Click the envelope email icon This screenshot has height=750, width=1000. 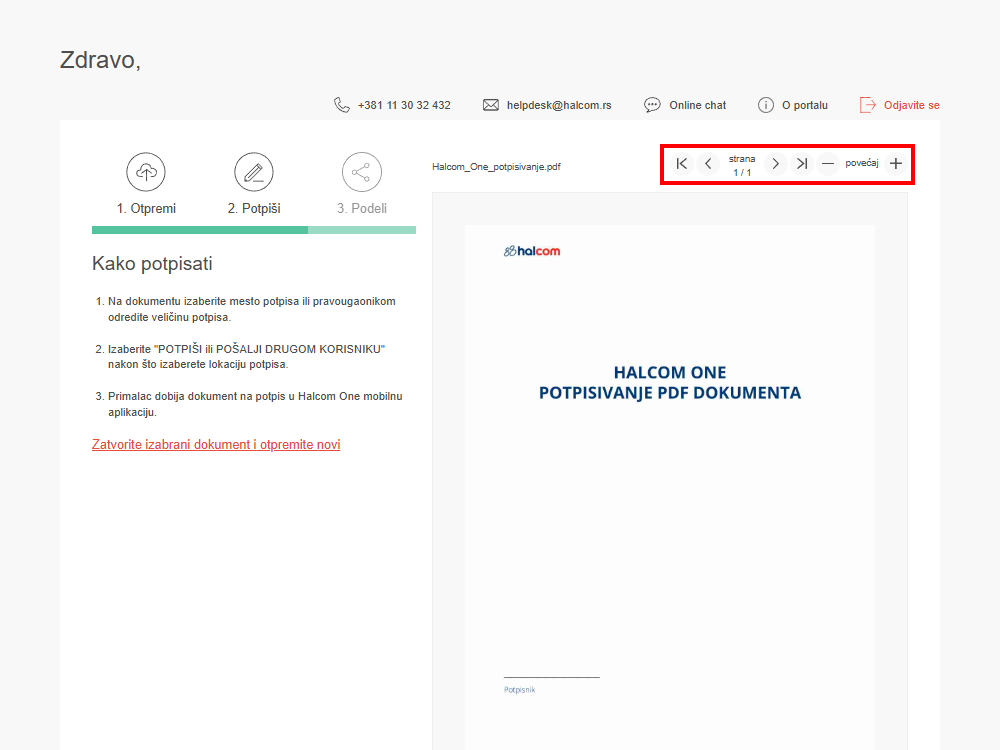coord(490,105)
